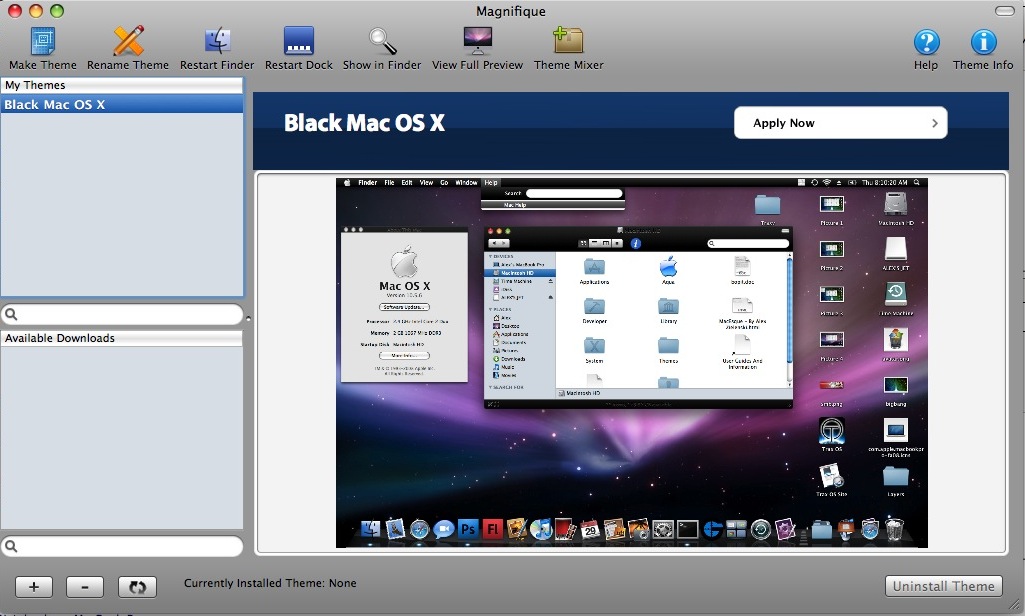Screen dimensions: 1025x616
Task: Add a theme with the plus button
Action: pyautogui.click(x=34, y=587)
